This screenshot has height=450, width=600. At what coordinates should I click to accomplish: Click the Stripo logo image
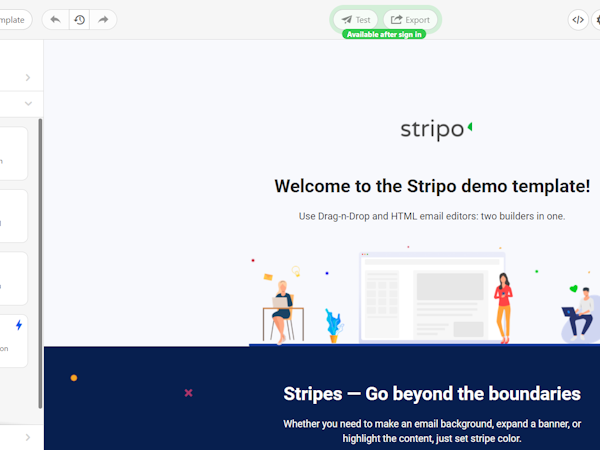point(436,130)
